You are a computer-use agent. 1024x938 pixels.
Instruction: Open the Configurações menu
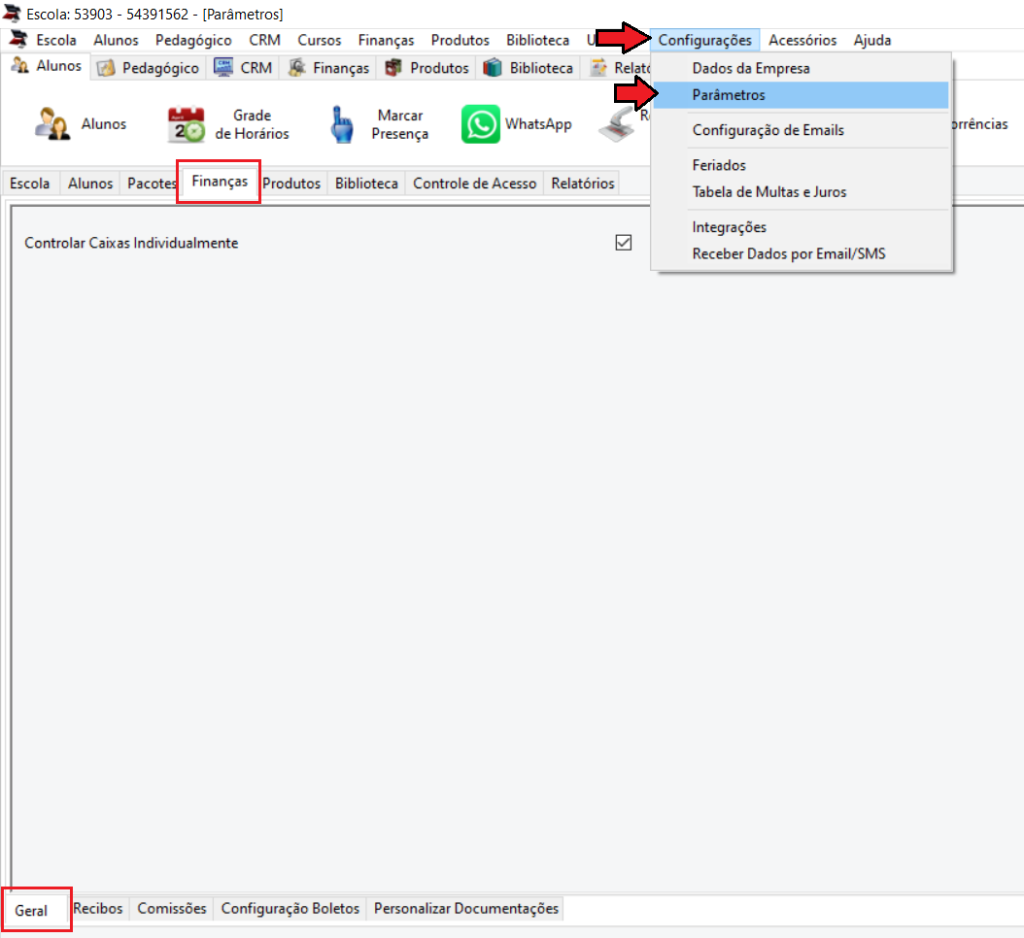705,40
